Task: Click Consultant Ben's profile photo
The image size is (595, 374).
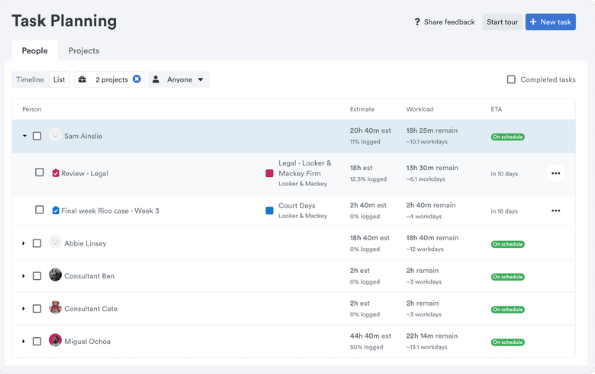Action: (x=55, y=275)
